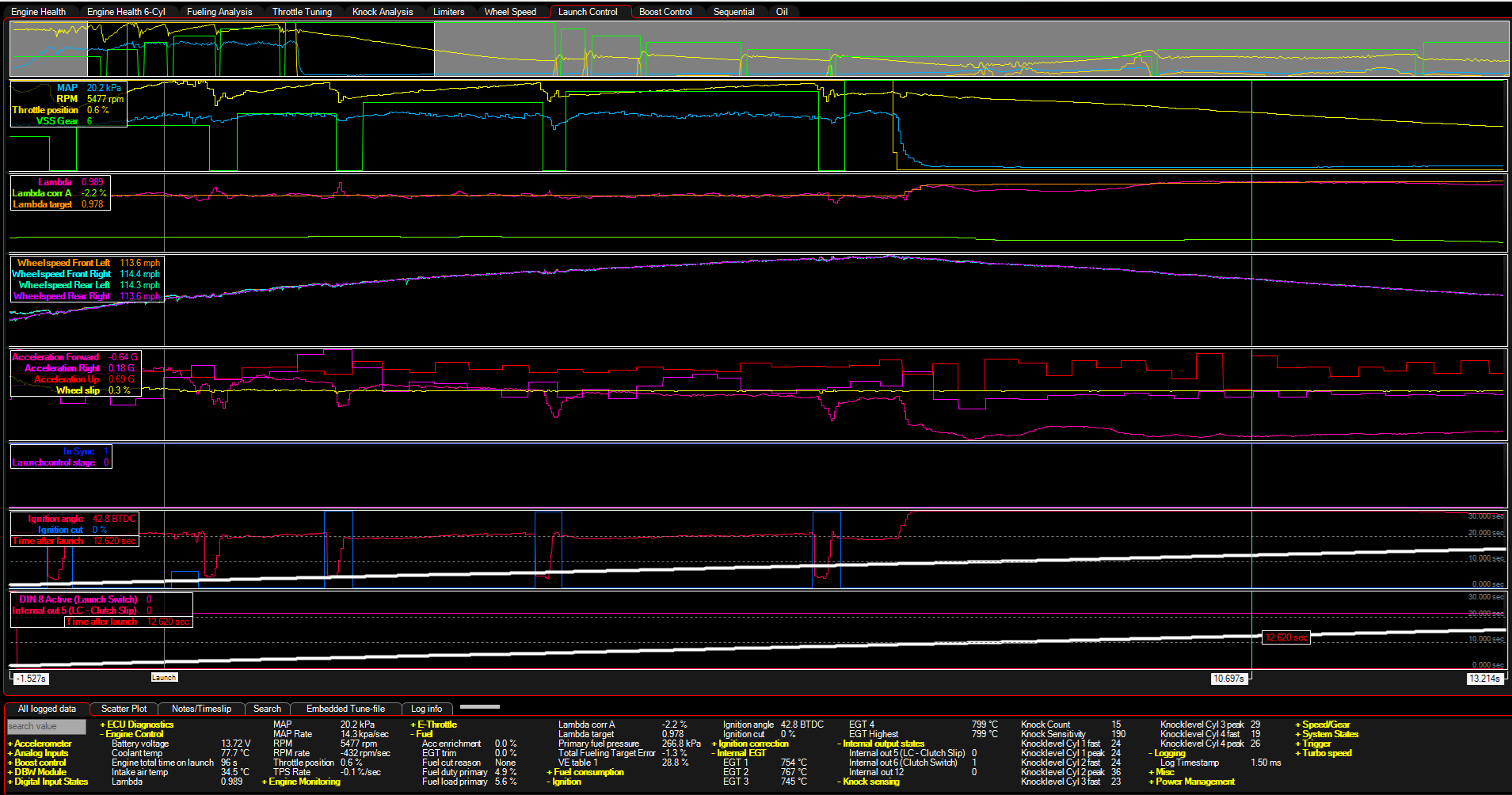Click the Launch marker on the timeline
The width and height of the screenshot is (1512, 795).
[x=164, y=678]
